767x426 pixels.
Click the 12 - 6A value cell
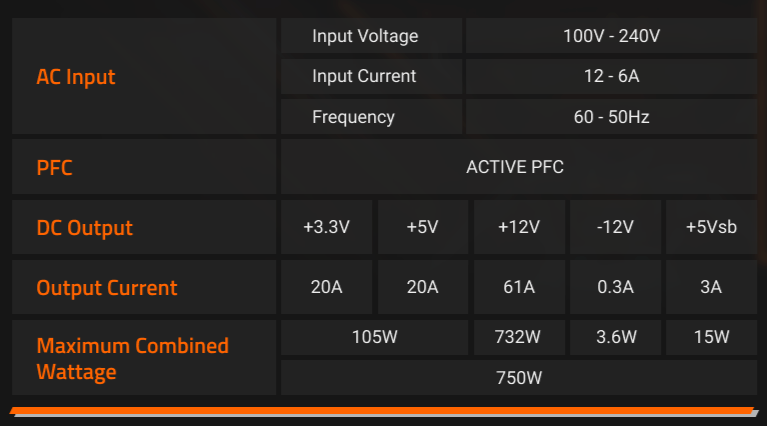pyautogui.click(x=611, y=77)
